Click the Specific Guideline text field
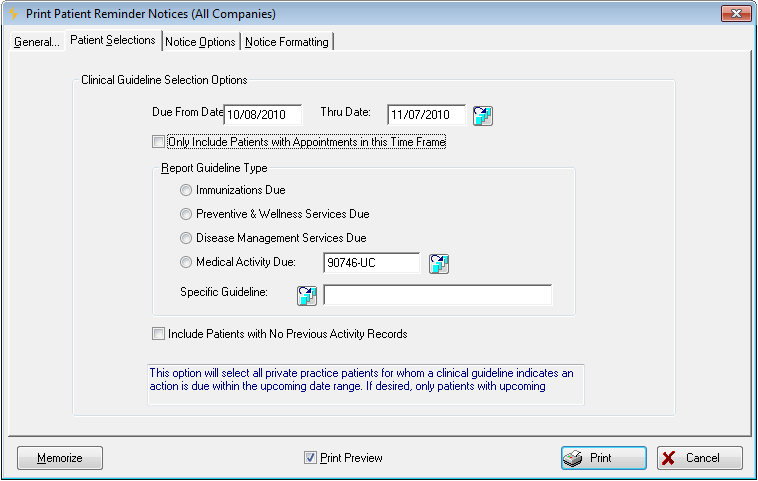 tap(437, 295)
